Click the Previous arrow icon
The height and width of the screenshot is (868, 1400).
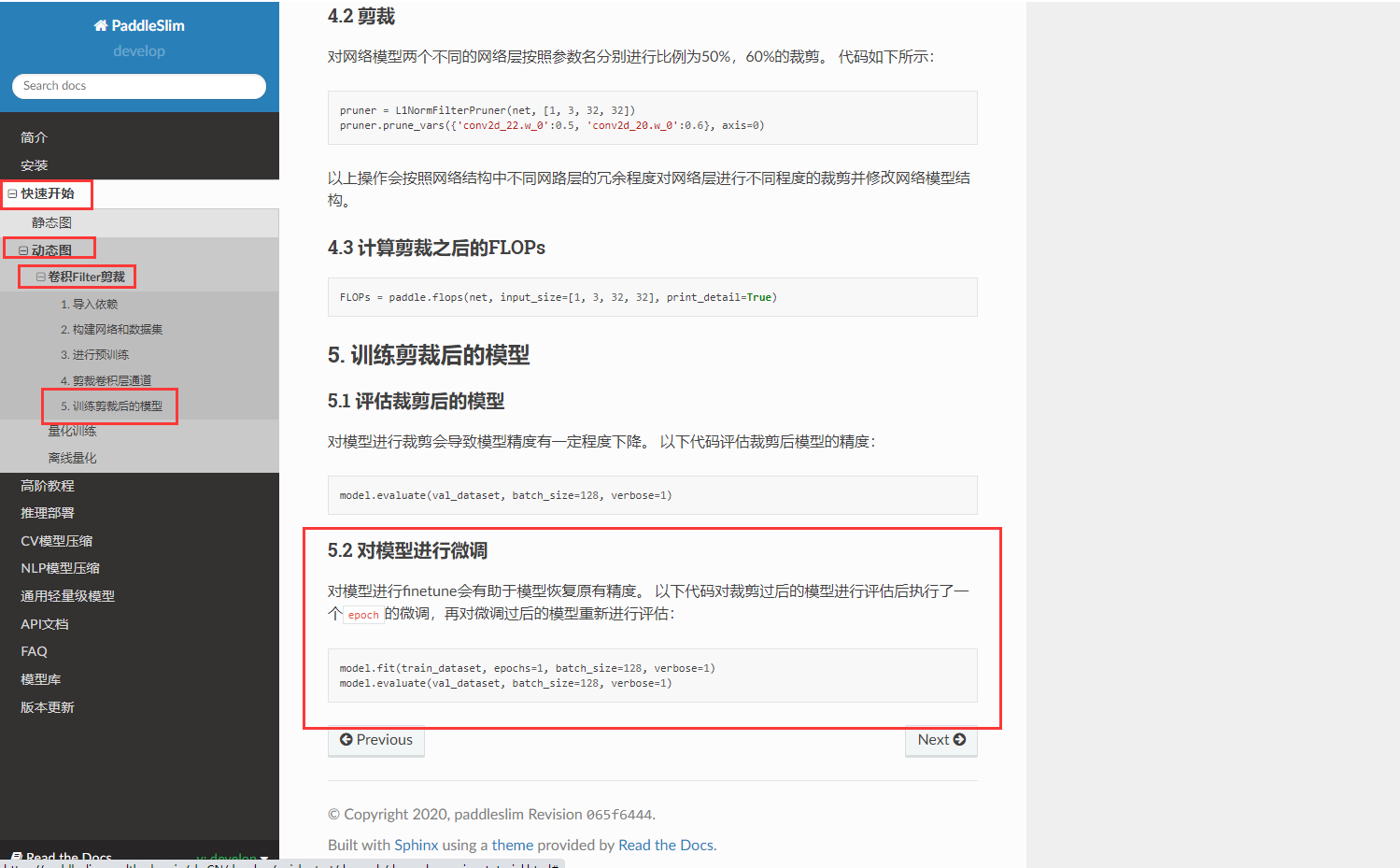coord(346,740)
